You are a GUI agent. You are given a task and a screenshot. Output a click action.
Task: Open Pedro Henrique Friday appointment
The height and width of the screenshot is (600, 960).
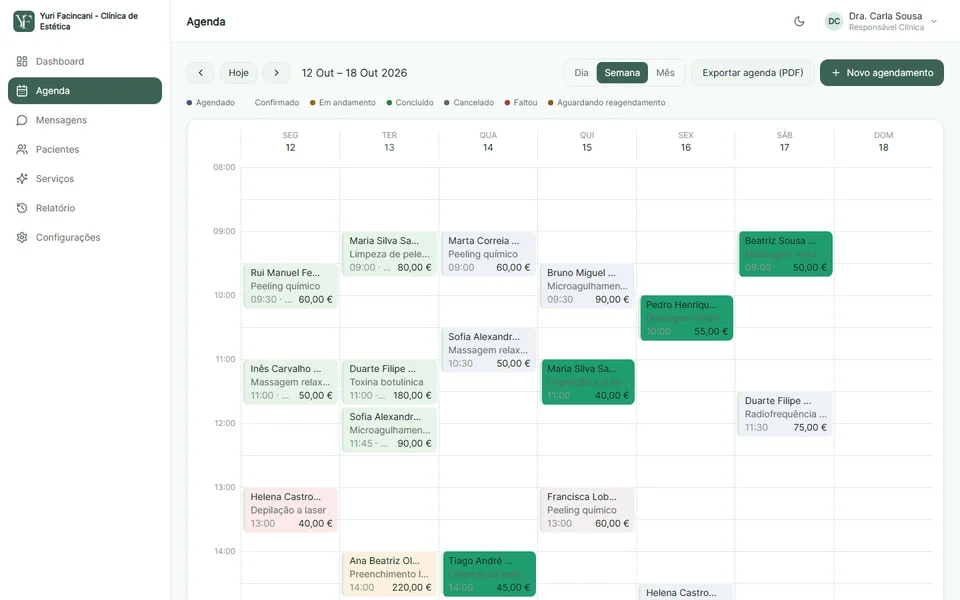686,318
